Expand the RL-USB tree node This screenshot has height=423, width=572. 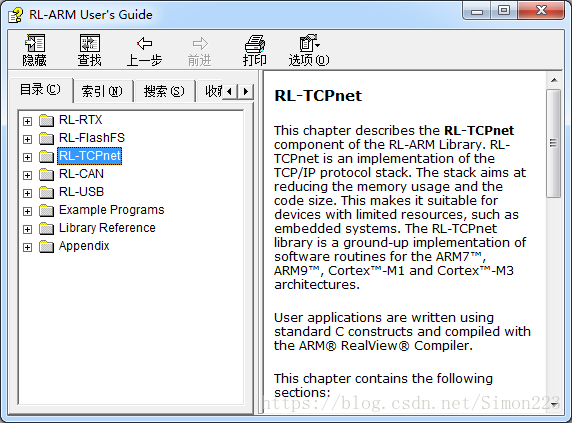[27, 193]
